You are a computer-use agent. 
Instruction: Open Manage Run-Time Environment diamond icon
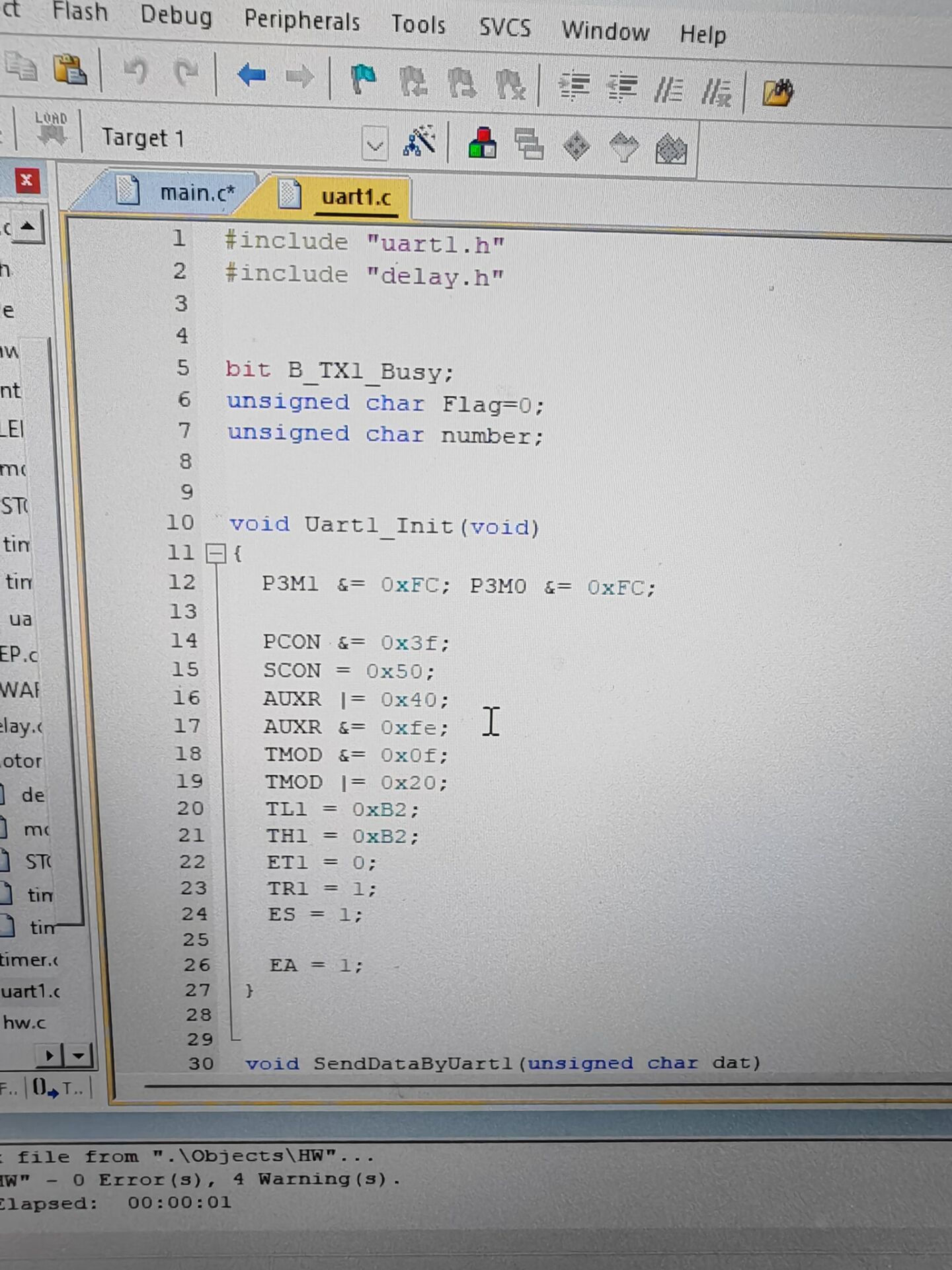coord(576,146)
